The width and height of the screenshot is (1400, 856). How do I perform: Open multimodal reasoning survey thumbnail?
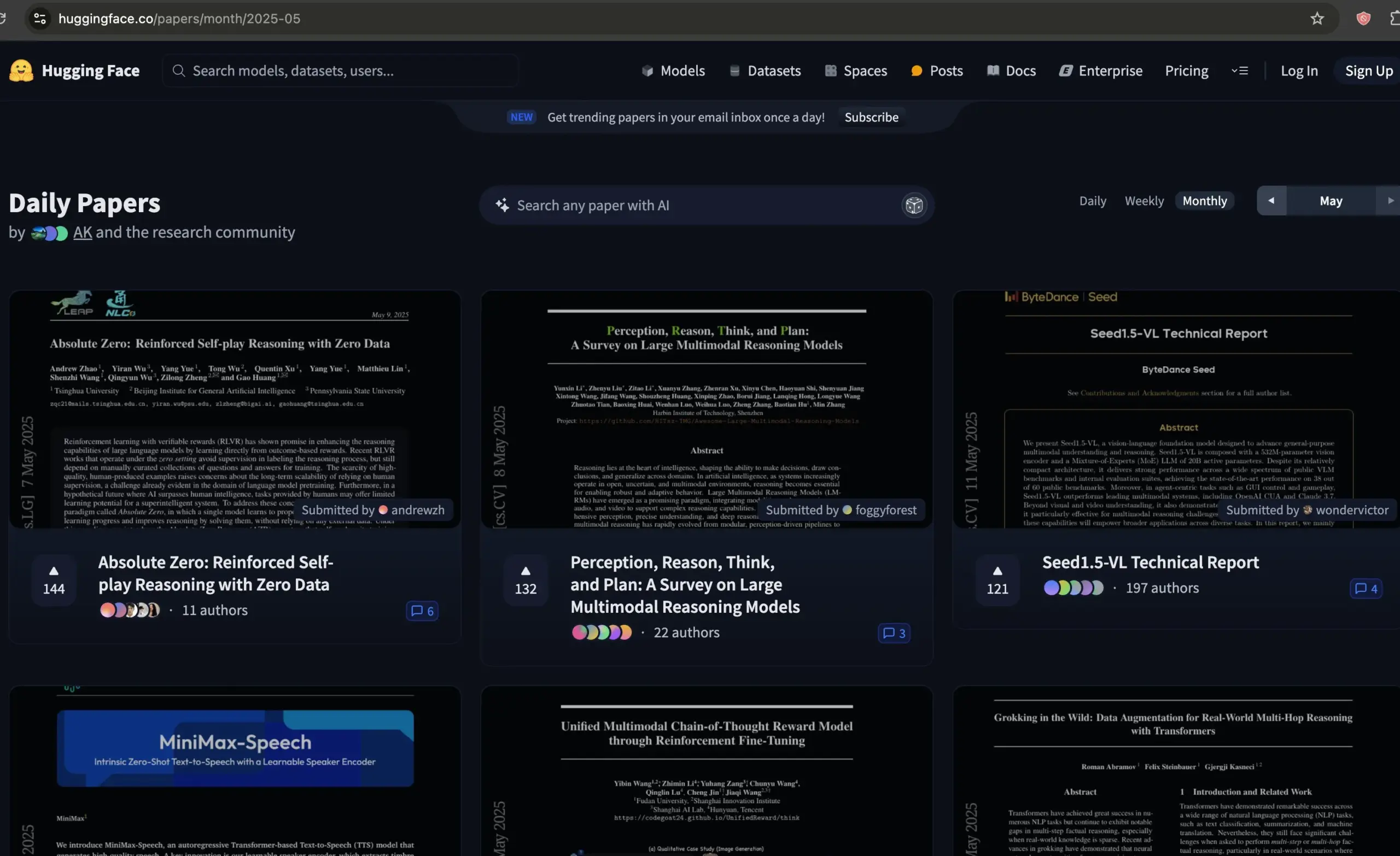click(x=706, y=409)
